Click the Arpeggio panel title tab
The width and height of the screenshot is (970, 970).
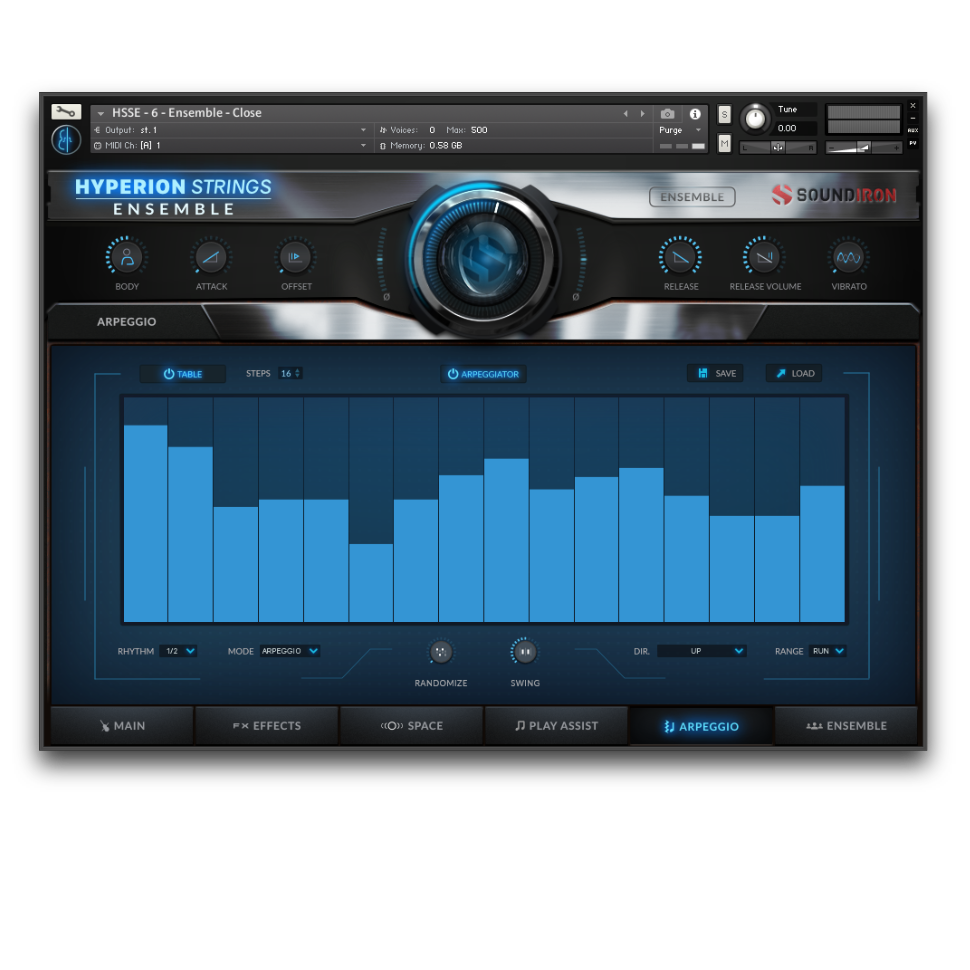pos(126,322)
